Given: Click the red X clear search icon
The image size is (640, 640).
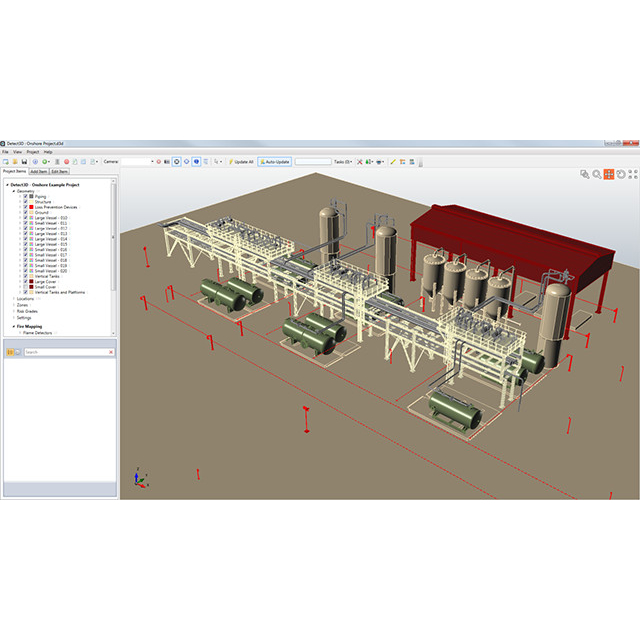Looking at the screenshot, I should (111, 352).
